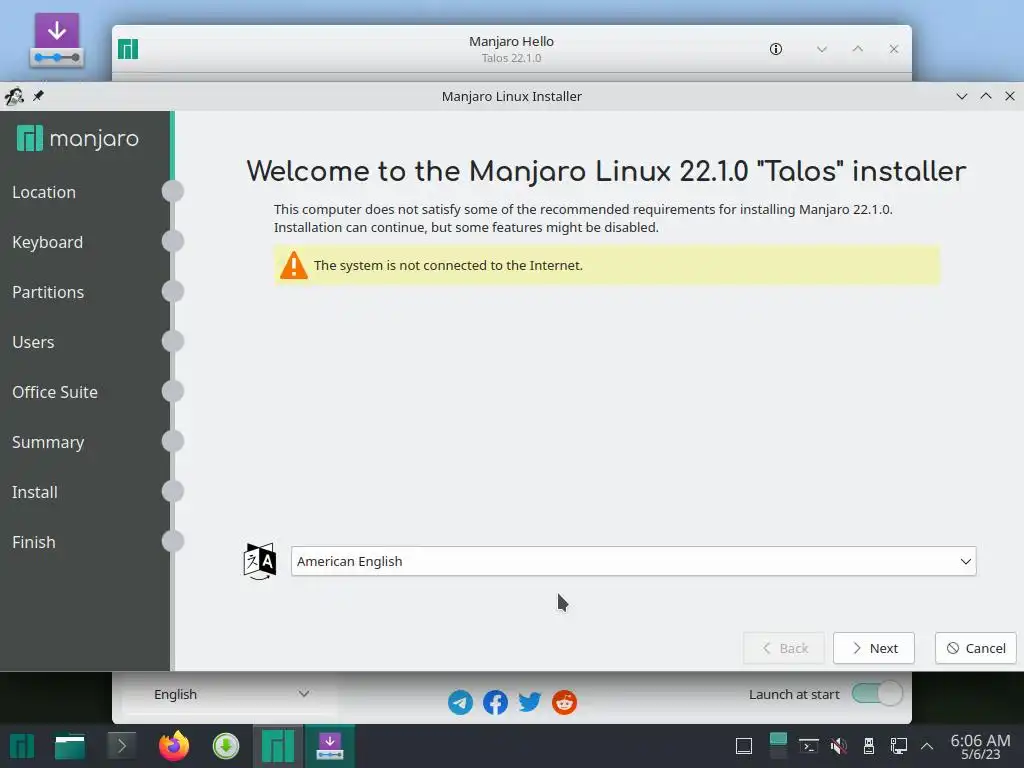
Task: Launch the file manager from taskbar
Action: (x=70, y=746)
